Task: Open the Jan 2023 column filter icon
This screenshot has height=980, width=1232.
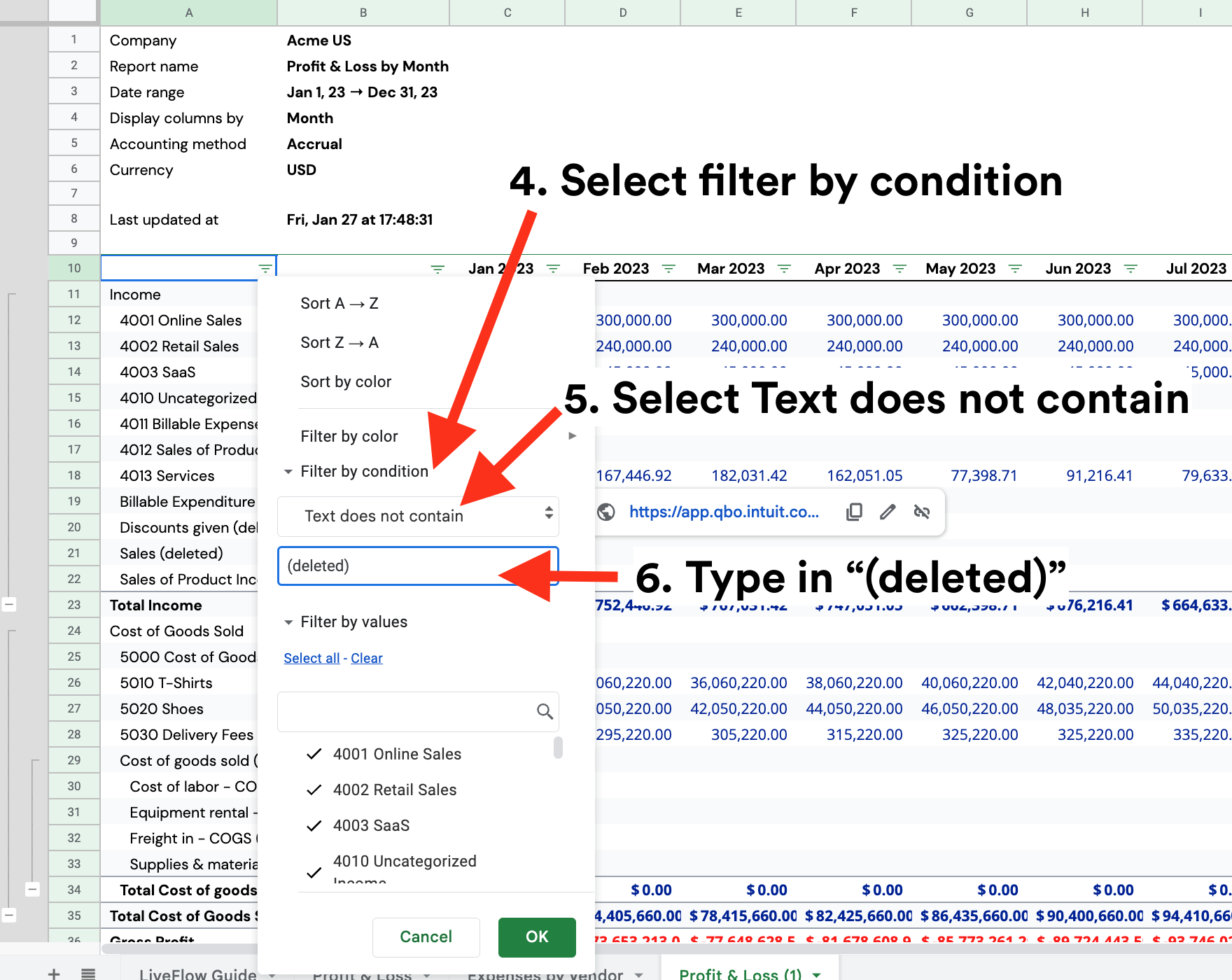Action: [x=553, y=269]
